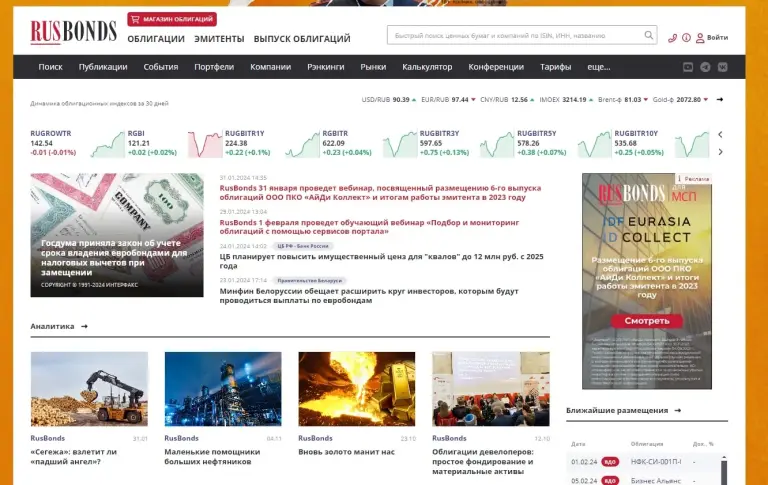Open the YouTube icon in dark bar
The image size is (768, 485).
(688, 67)
